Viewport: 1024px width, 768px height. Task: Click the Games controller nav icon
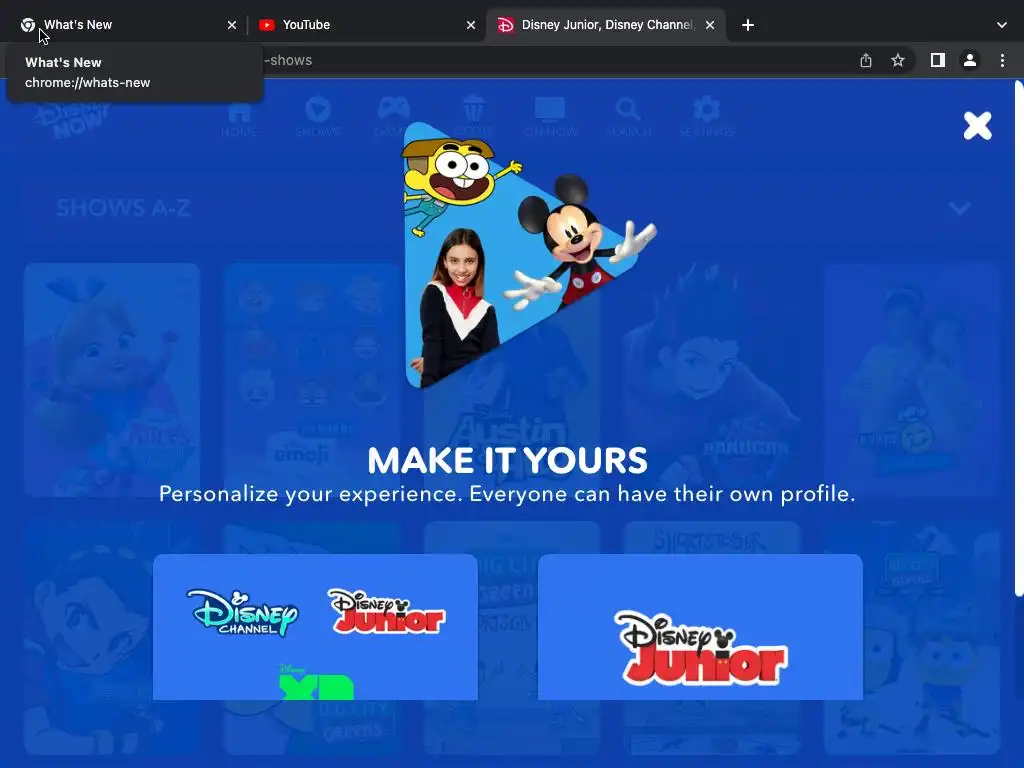tap(394, 117)
